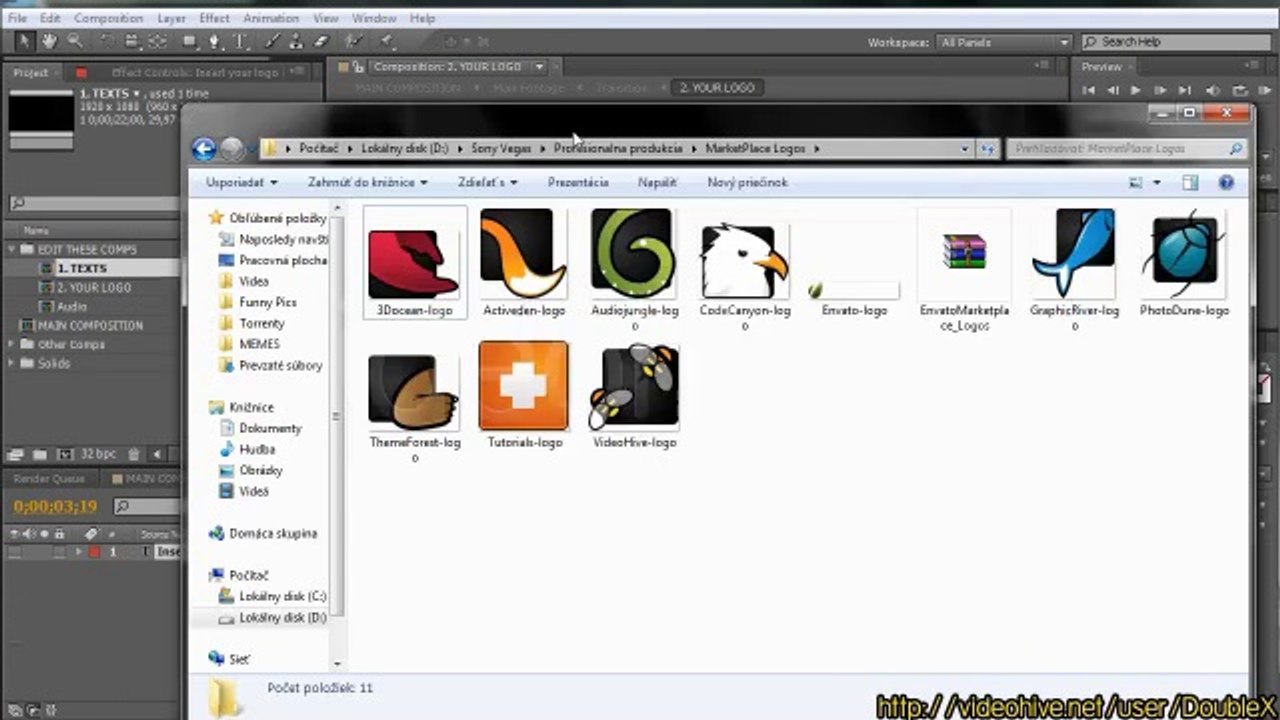The image size is (1280, 720).
Task: Expand the Other Comps folder
Action: click(12, 344)
